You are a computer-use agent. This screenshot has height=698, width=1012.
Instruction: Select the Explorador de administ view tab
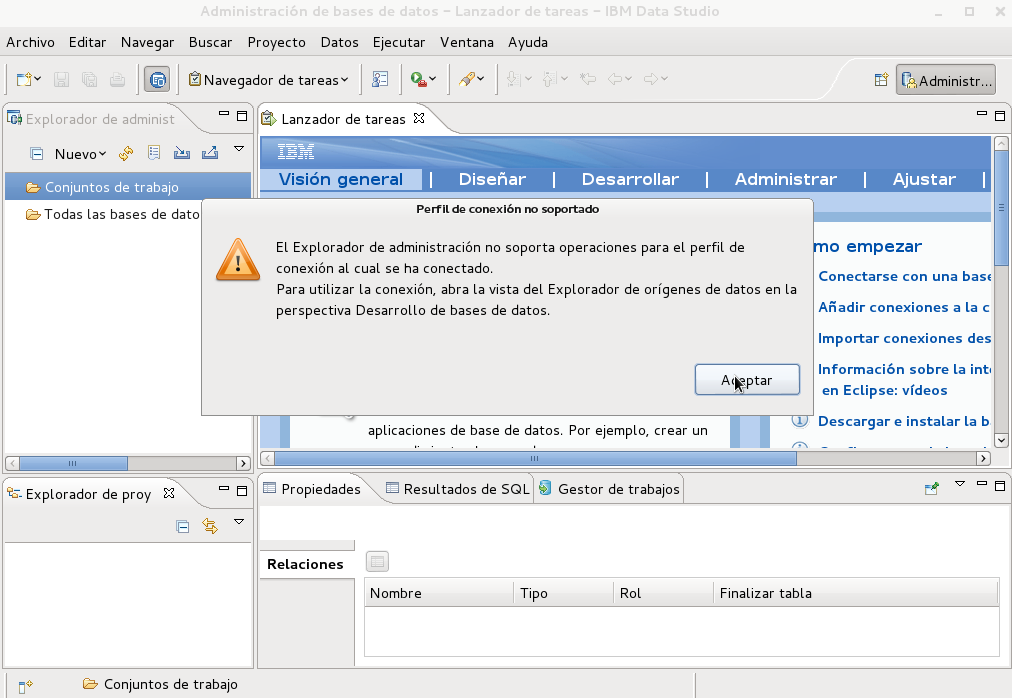(x=91, y=119)
